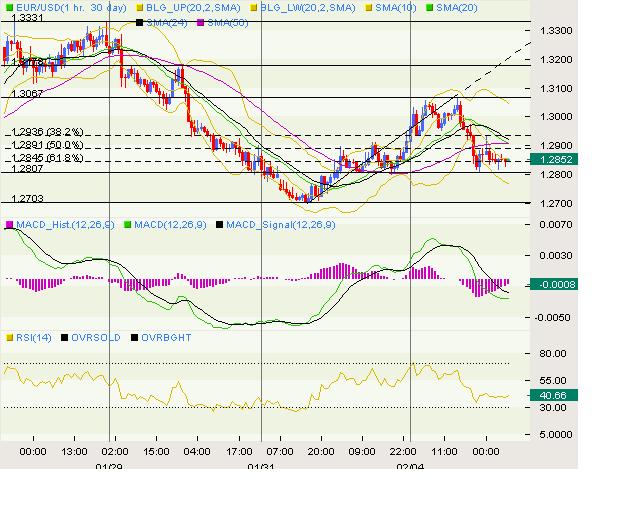Click the BLG_UP legend color square
Screen dimensions: 640x512
point(140,8)
